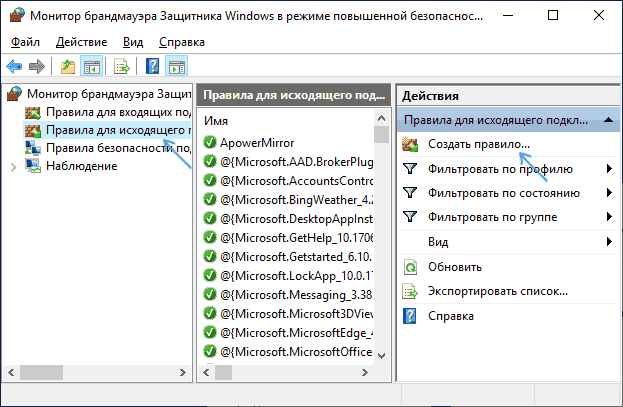The height and width of the screenshot is (407, 623).
Task: Toggle the console tree show/hide icon
Action: (x=91, y=67)
